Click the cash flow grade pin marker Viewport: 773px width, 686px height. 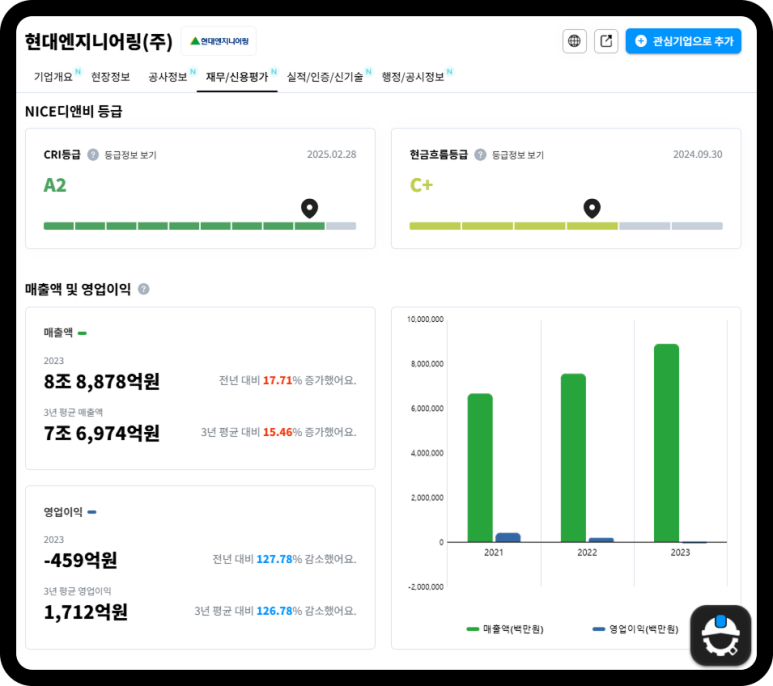592,208
